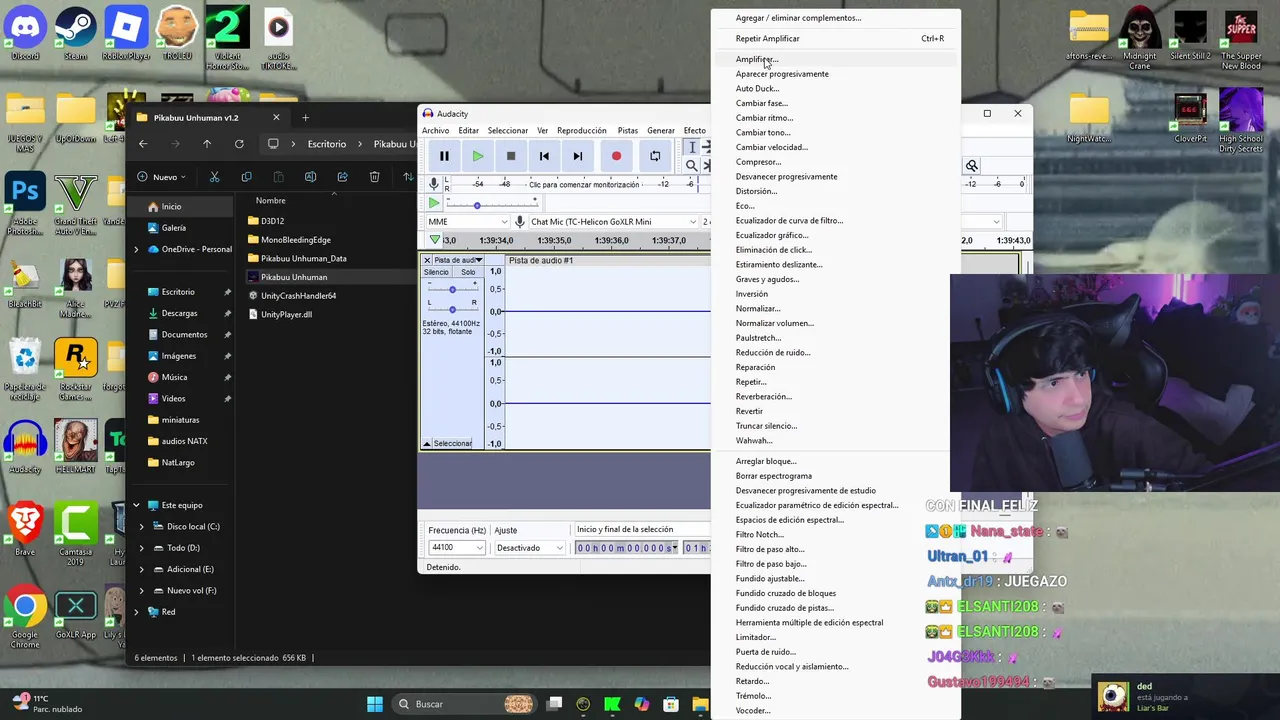Open the Pistas menu in Audacity

pyautogui.click(x=627, y=130)
